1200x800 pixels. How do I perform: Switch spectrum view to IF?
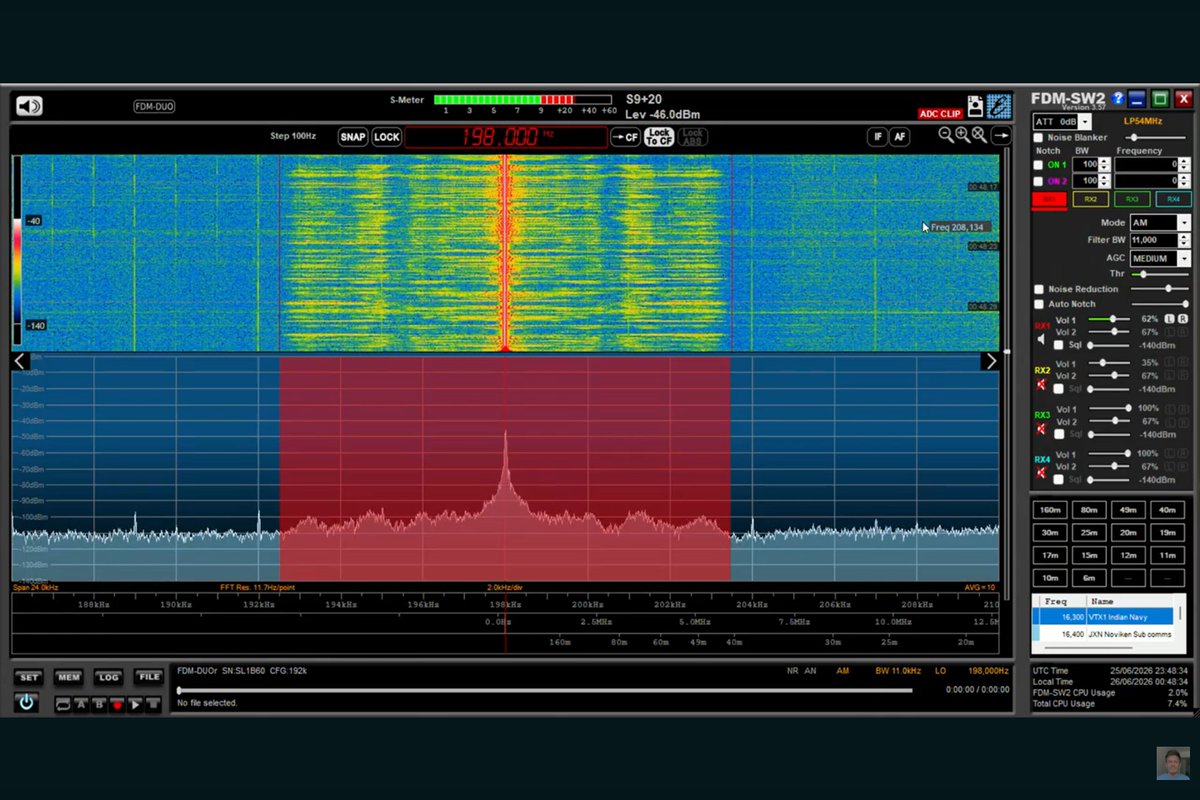(x=877, y=137)
